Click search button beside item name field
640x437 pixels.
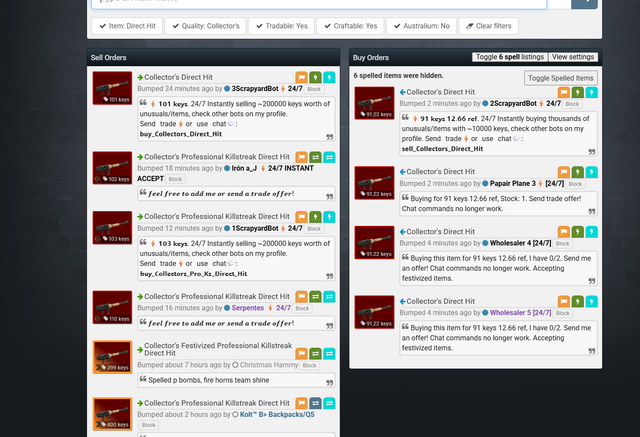pos(584,3)
